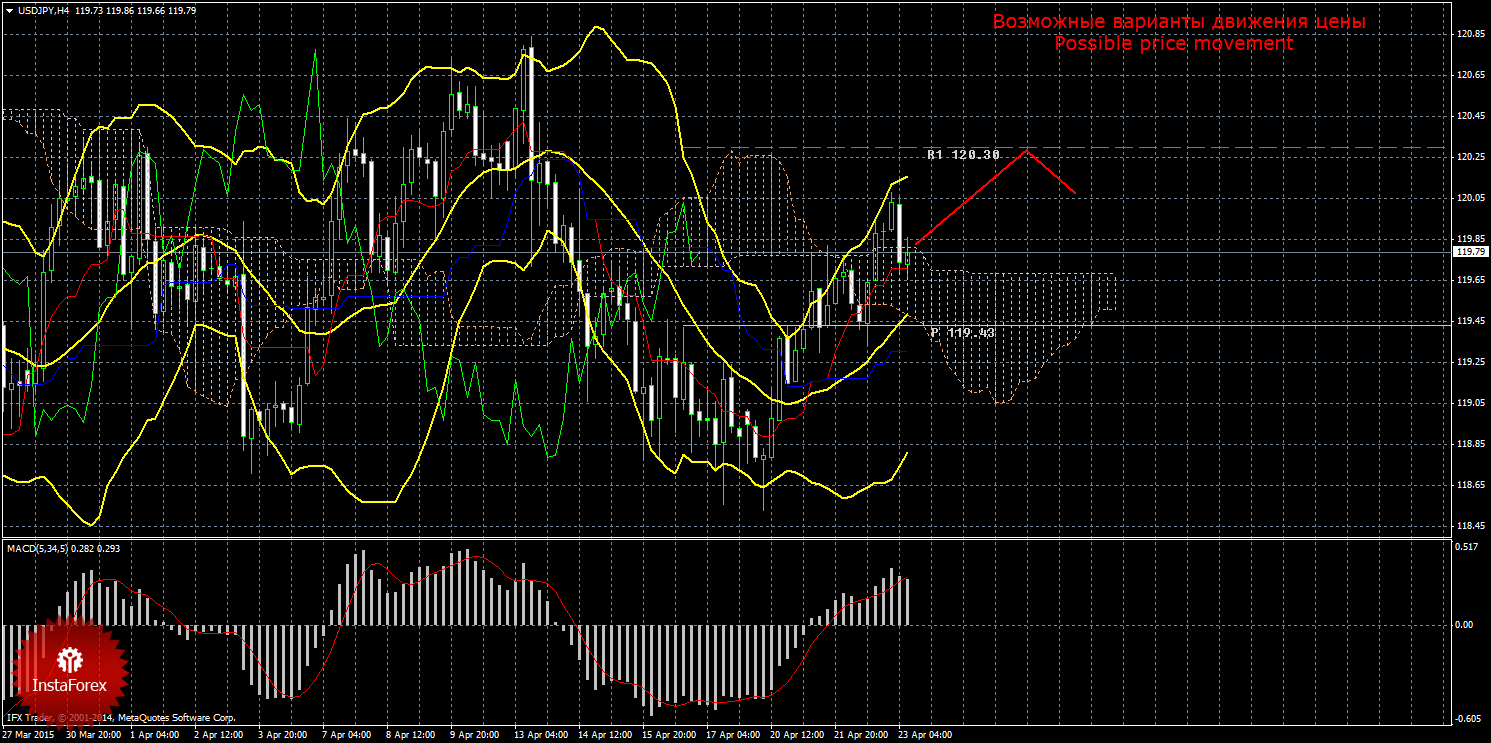Click the '17 Apr 04:00' time label
Screen dimensions: 1491x743
pos(733,735)
